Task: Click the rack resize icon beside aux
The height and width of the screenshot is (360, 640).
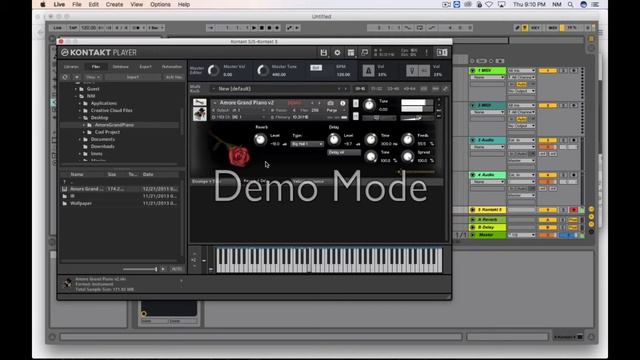Action: click(x=445, y=89)
